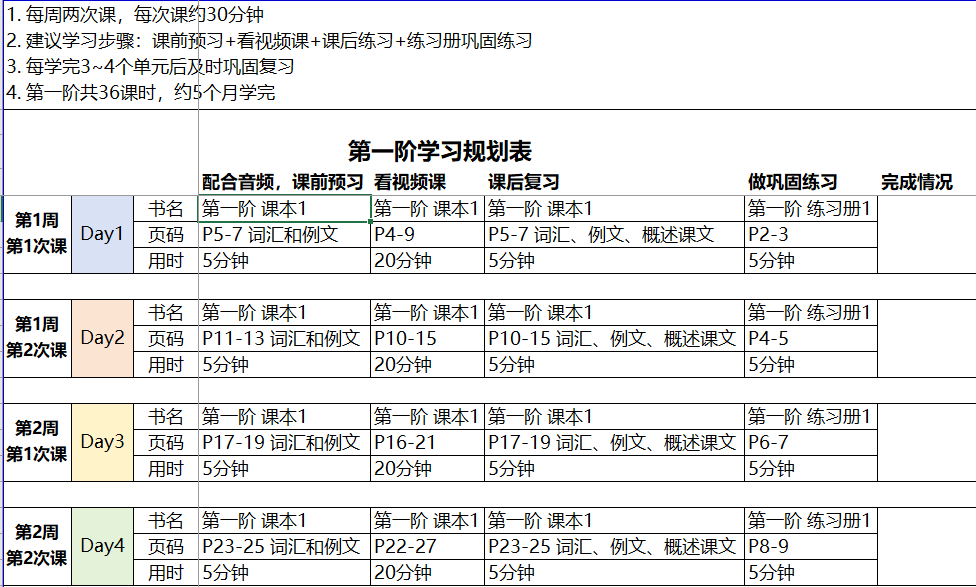The width and height of the screenshot is (976, 587).
Task: Select cell P23-25 词汇、例文、概述课文
Action: 614,547
